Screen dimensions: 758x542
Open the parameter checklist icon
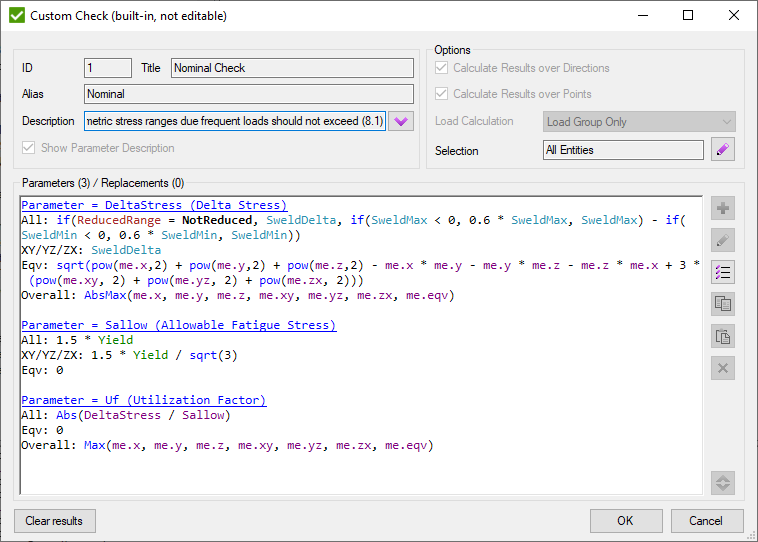[x=723, y=272]
